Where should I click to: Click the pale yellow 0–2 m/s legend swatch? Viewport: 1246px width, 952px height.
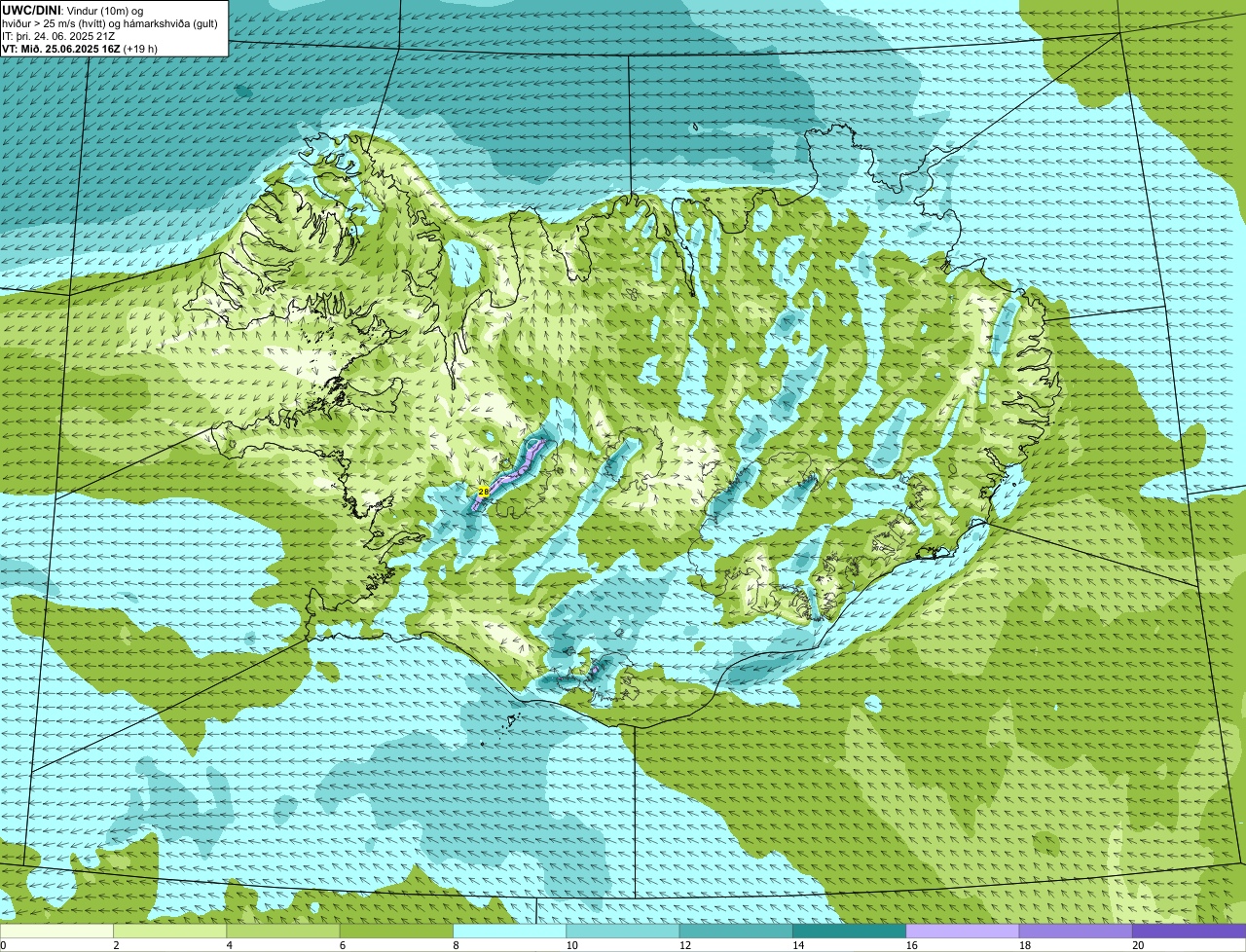pyautogui.click(x=56, y=932)
